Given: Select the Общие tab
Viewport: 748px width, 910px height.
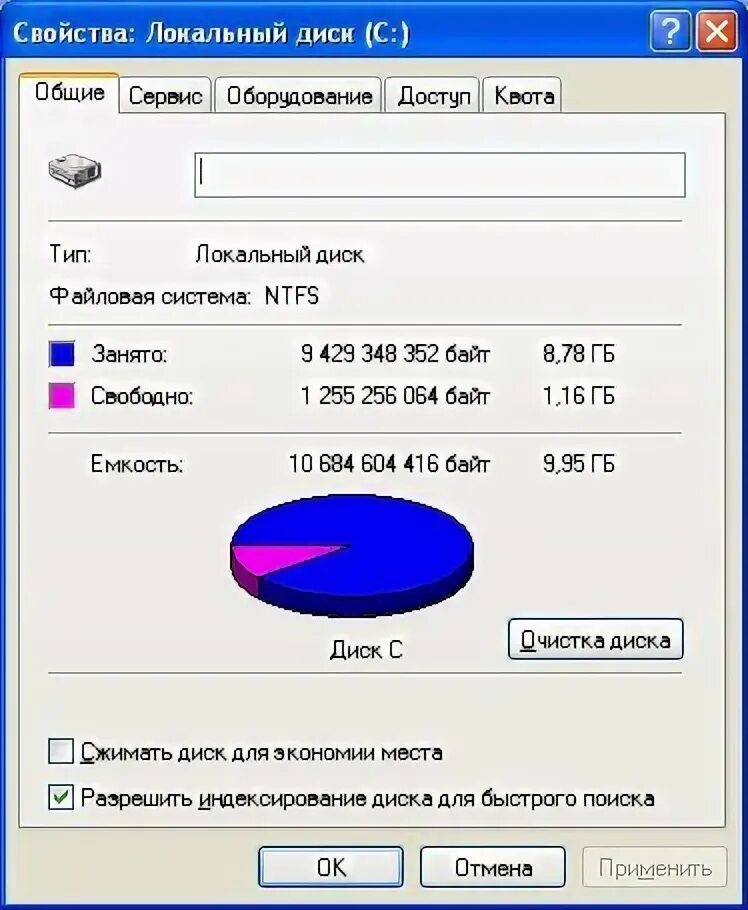Looking at the screenshot, I should pyautogui.click(x=70, y=93).
